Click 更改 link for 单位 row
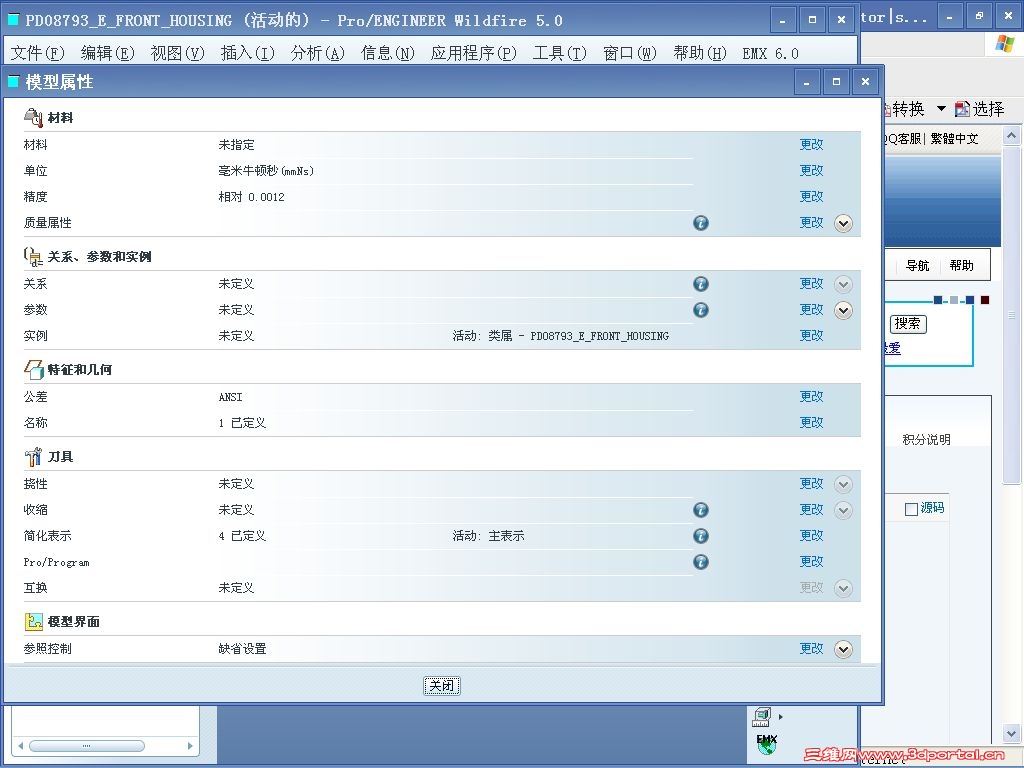This screenshot has width=1024, height=768. (812, 170)
